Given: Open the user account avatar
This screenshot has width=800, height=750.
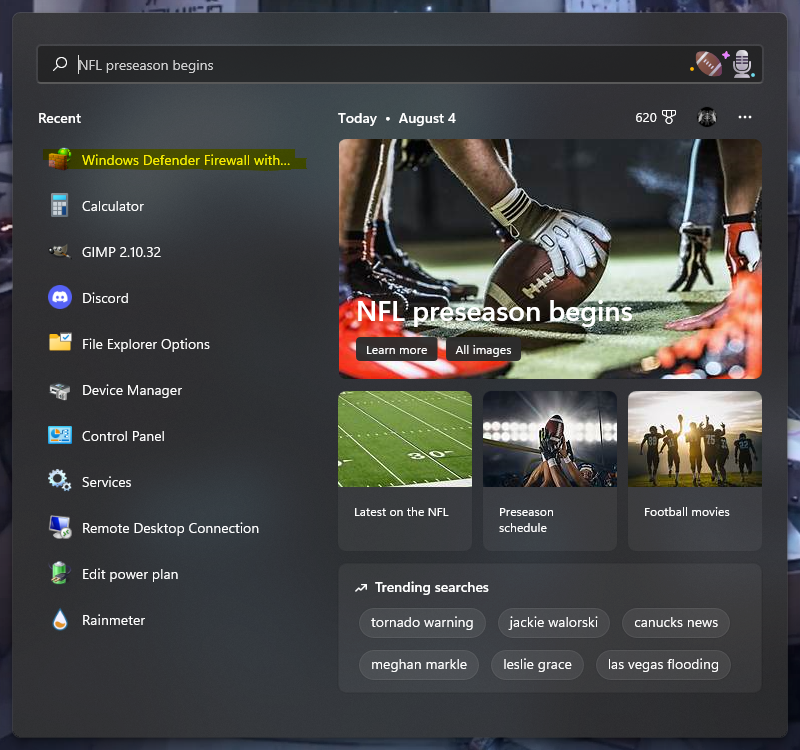Looking at the screenshot, I should [x=707, y=117].
